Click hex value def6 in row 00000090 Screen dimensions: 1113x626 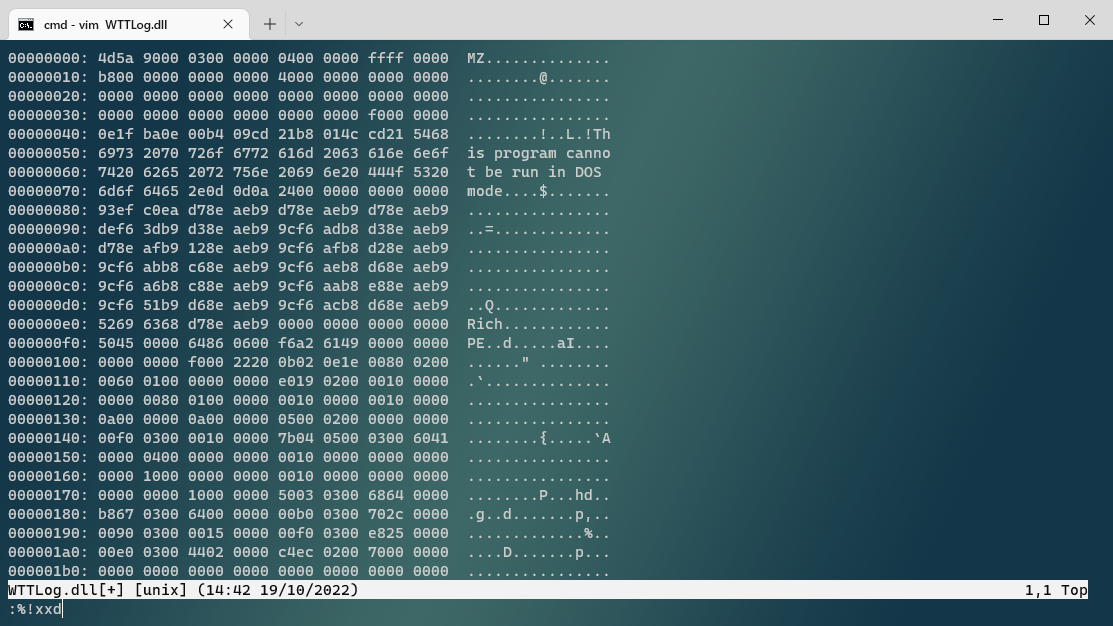(116, 229)
